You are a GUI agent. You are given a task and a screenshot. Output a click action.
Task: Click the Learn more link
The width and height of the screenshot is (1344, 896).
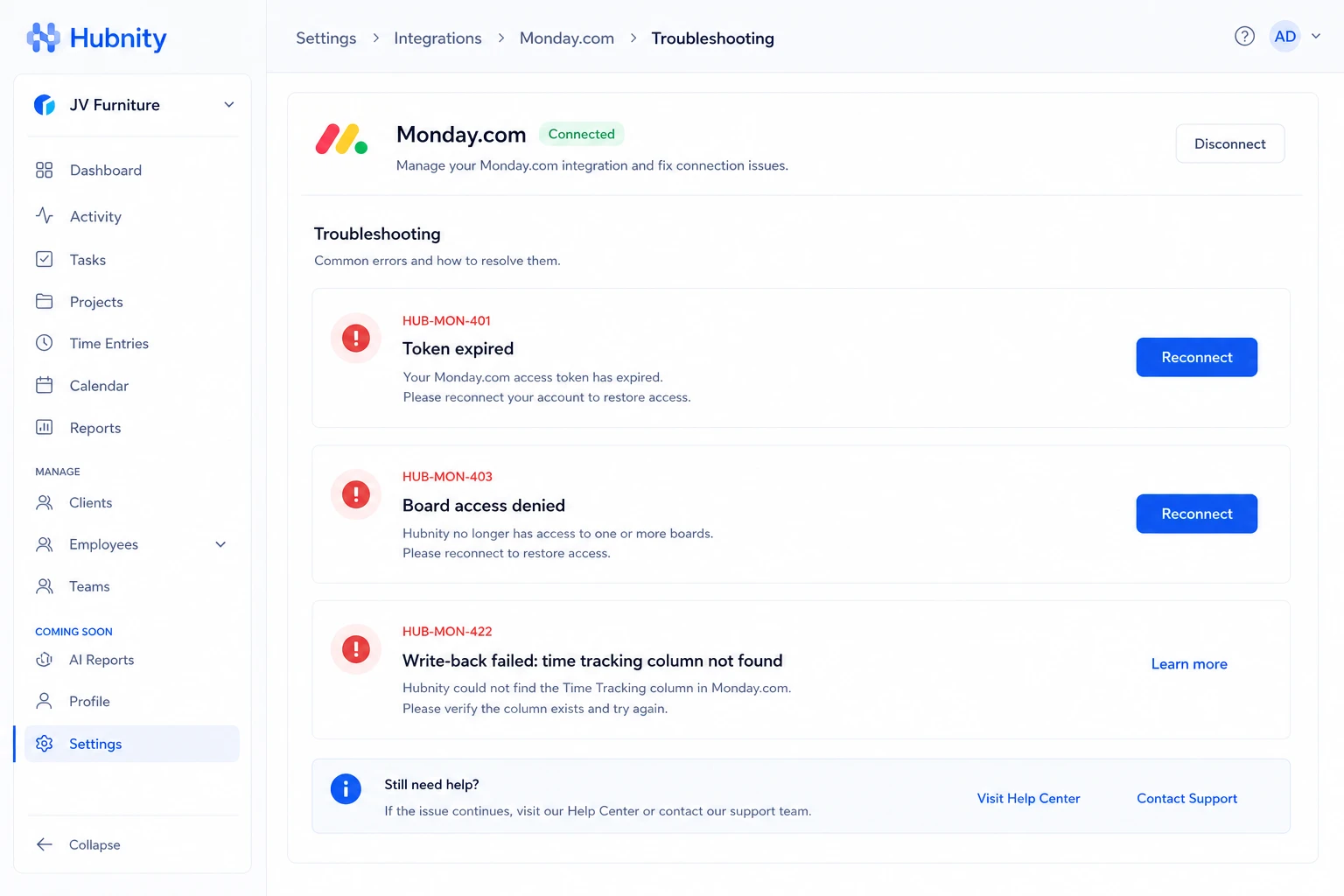point(1189,664)
